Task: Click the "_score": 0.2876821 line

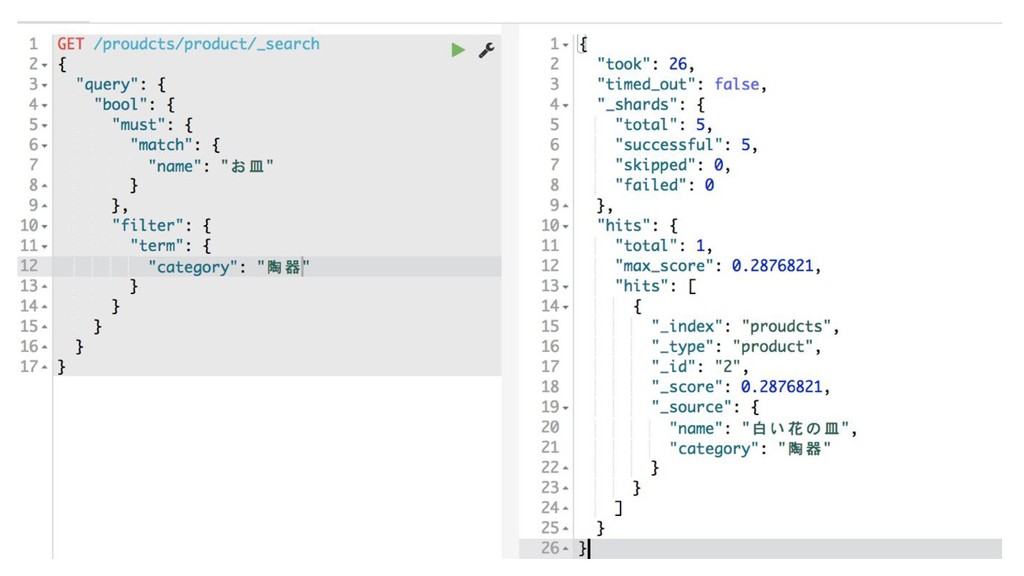Action: [x=740, y=387]
